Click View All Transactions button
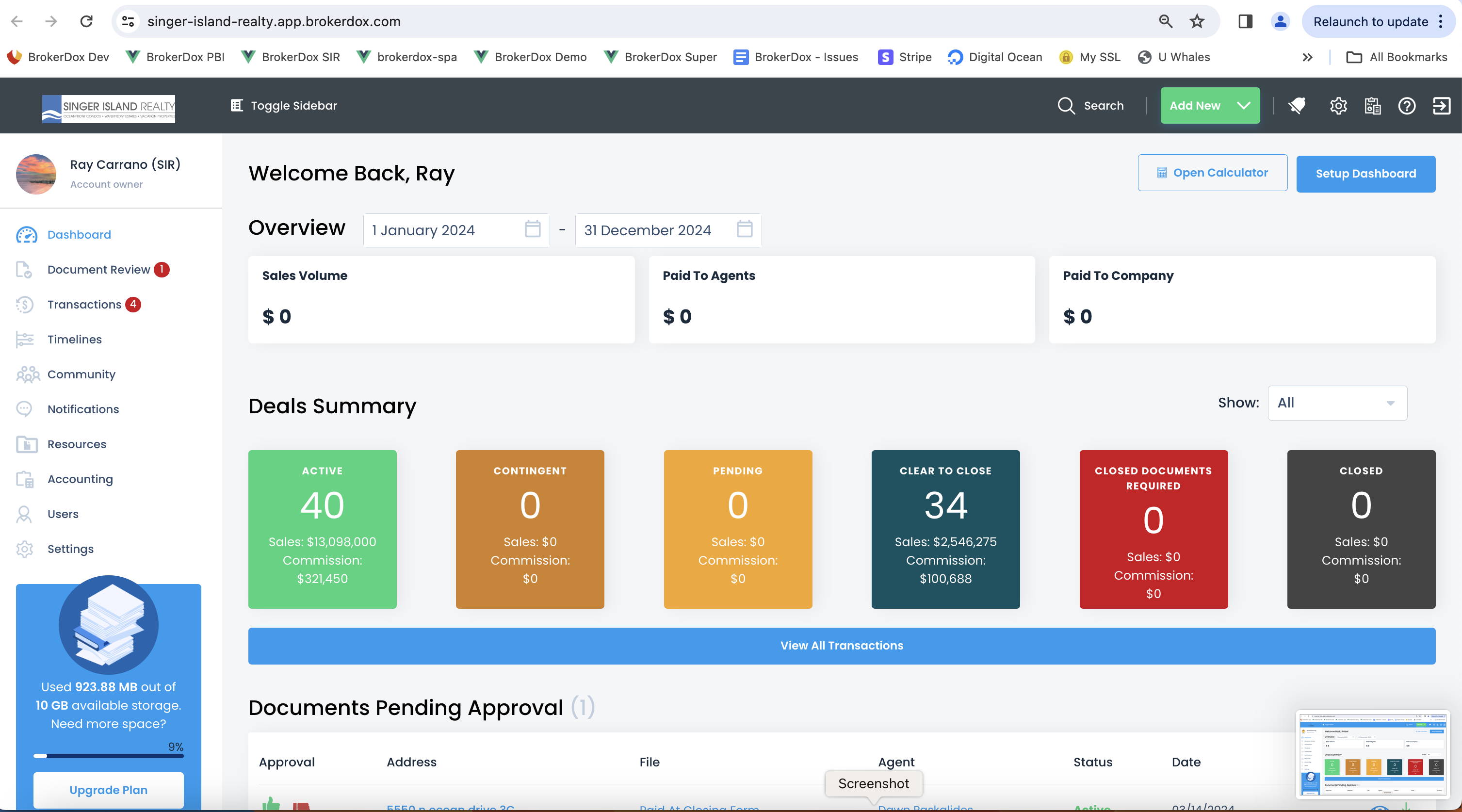 [x=841, y=646]
